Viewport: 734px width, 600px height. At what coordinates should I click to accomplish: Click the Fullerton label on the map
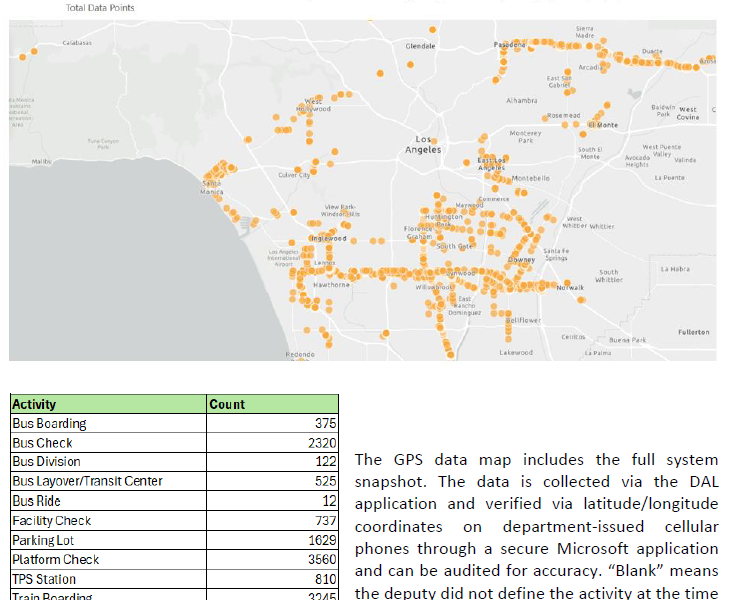pyautogui.click(x=693, y=331)
